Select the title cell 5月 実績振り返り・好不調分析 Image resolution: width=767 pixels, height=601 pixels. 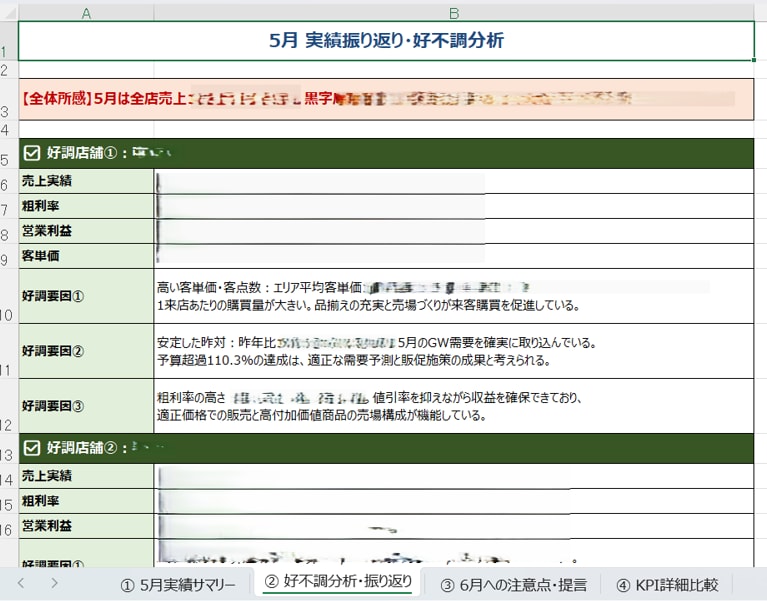tap(386, 41)
